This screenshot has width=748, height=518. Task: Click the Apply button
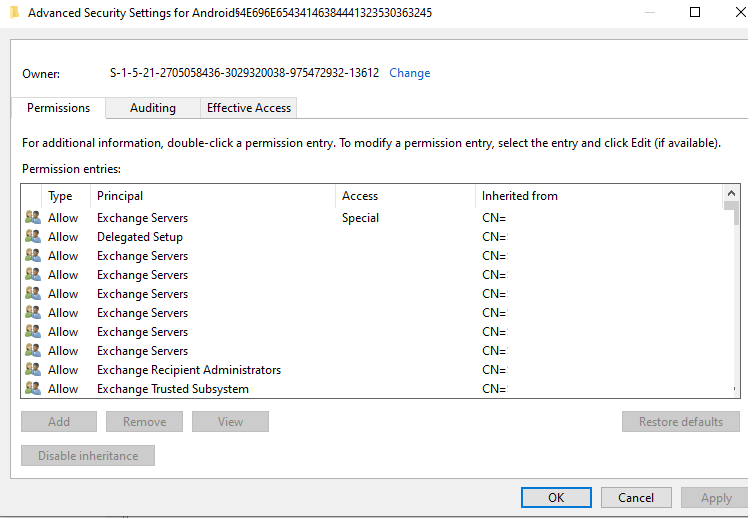coord(716,497)
